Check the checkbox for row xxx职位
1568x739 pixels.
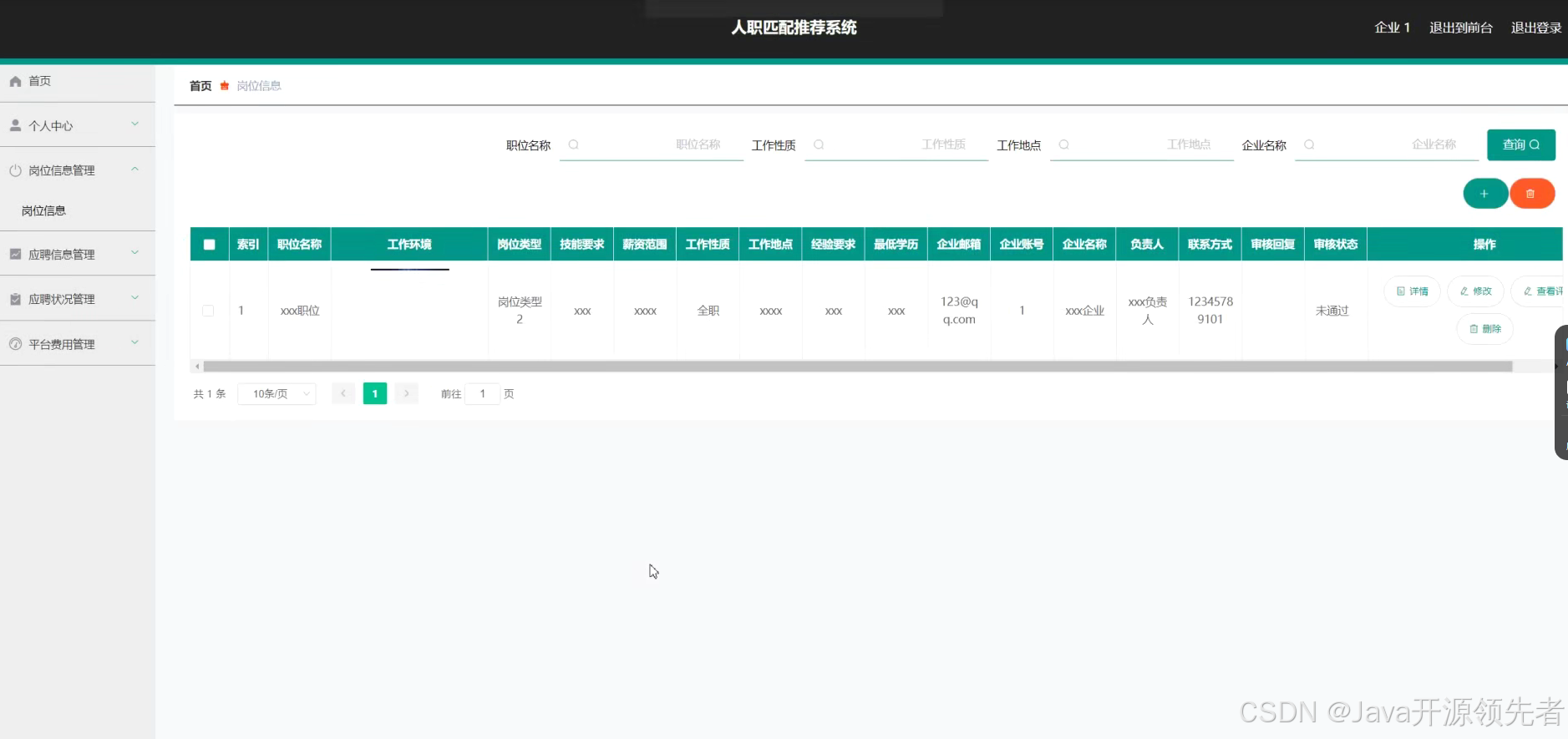[x=208, y=311]
